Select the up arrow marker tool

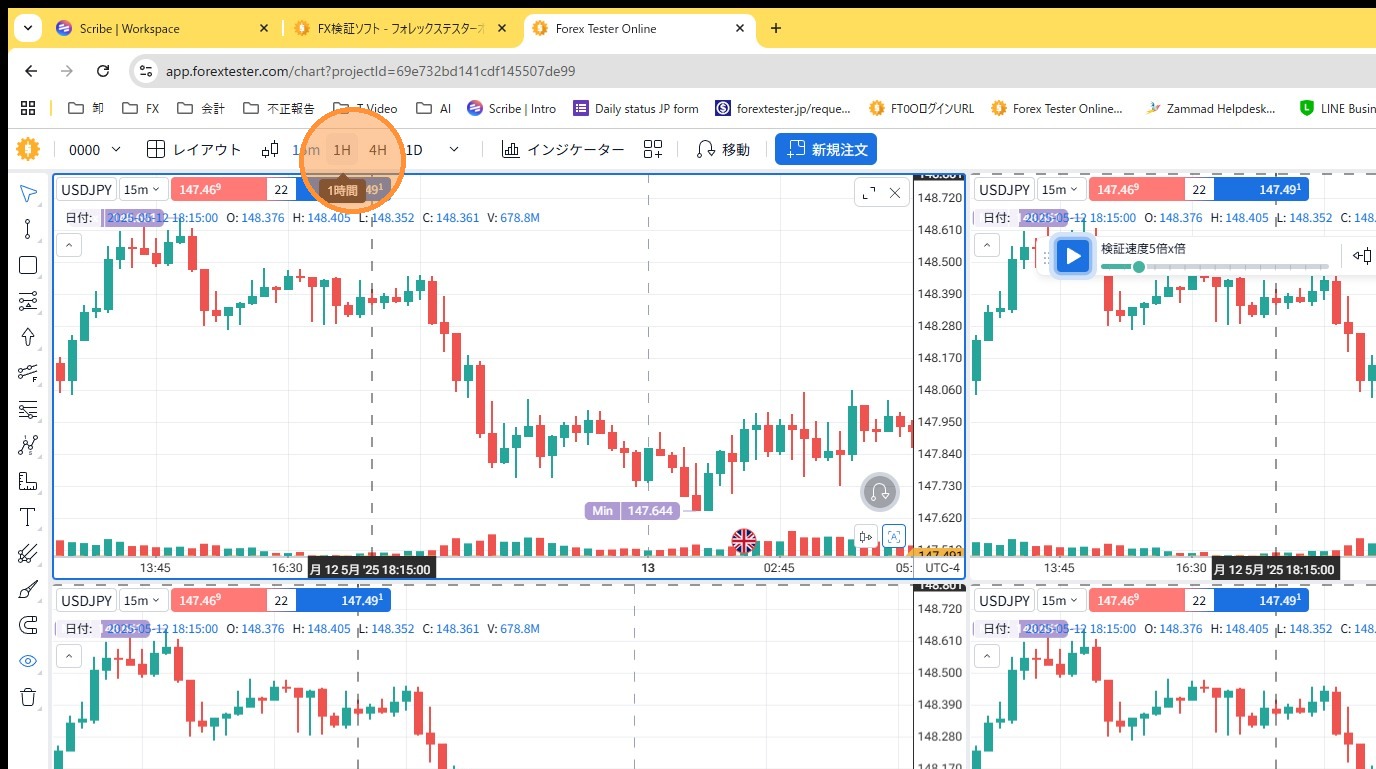[x=28, y=337]
